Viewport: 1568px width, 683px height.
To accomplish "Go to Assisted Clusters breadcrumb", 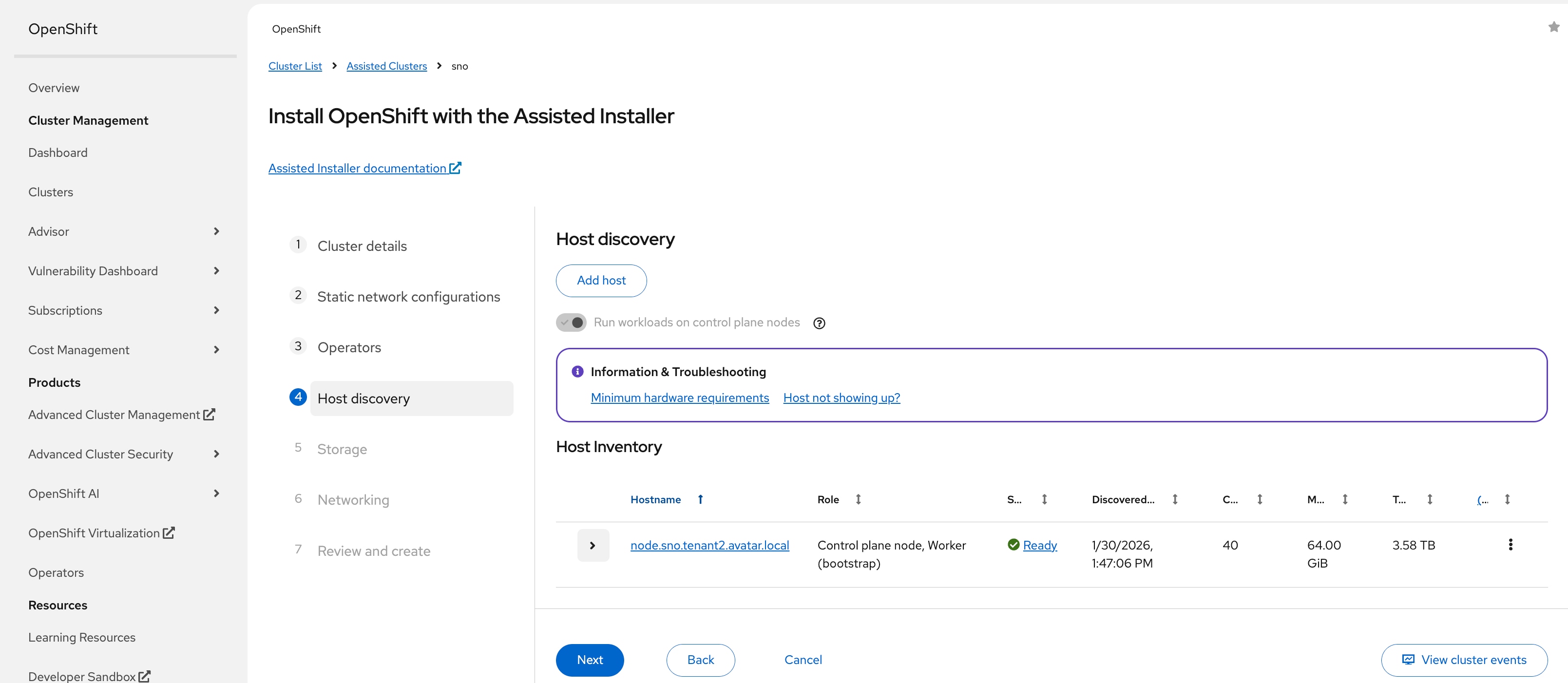I will coord(386,66).
